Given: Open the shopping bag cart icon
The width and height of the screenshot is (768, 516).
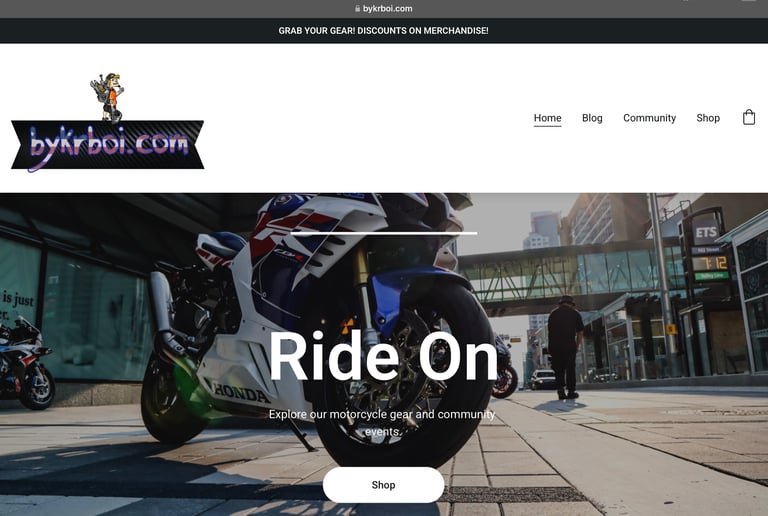Looking at the screenshot, I should pyautogui.click(x=748, y=117).
